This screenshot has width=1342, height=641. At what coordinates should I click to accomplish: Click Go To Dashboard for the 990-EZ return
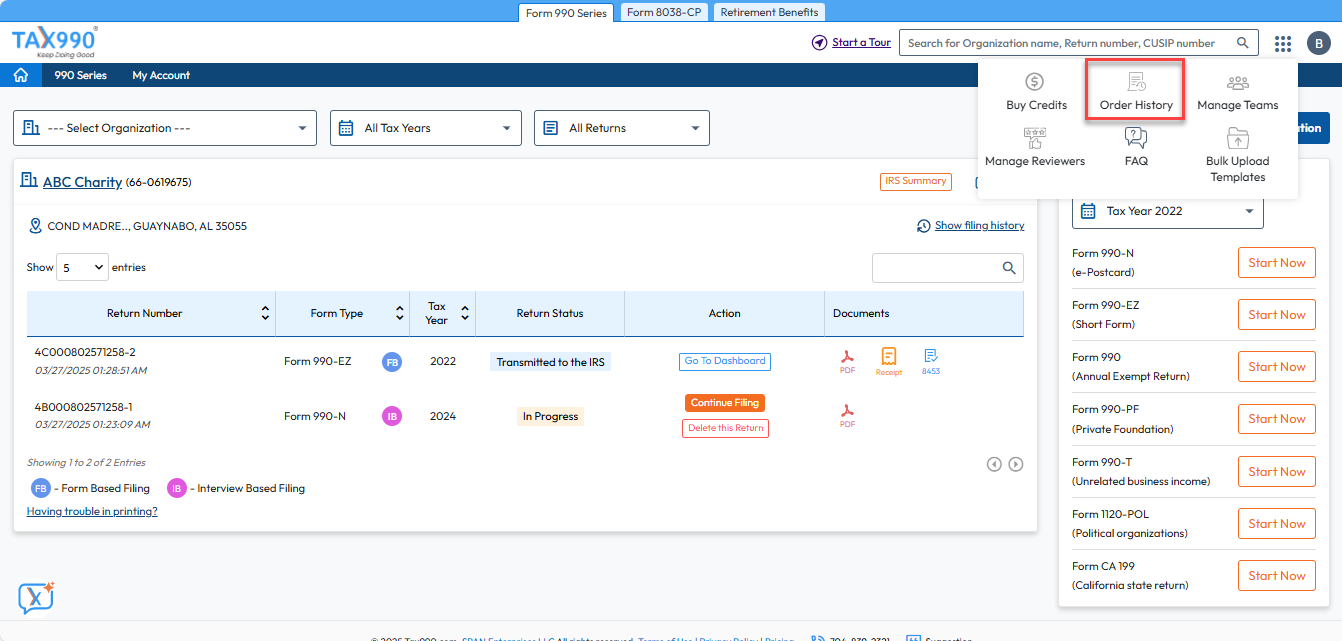tap(725, 361)
